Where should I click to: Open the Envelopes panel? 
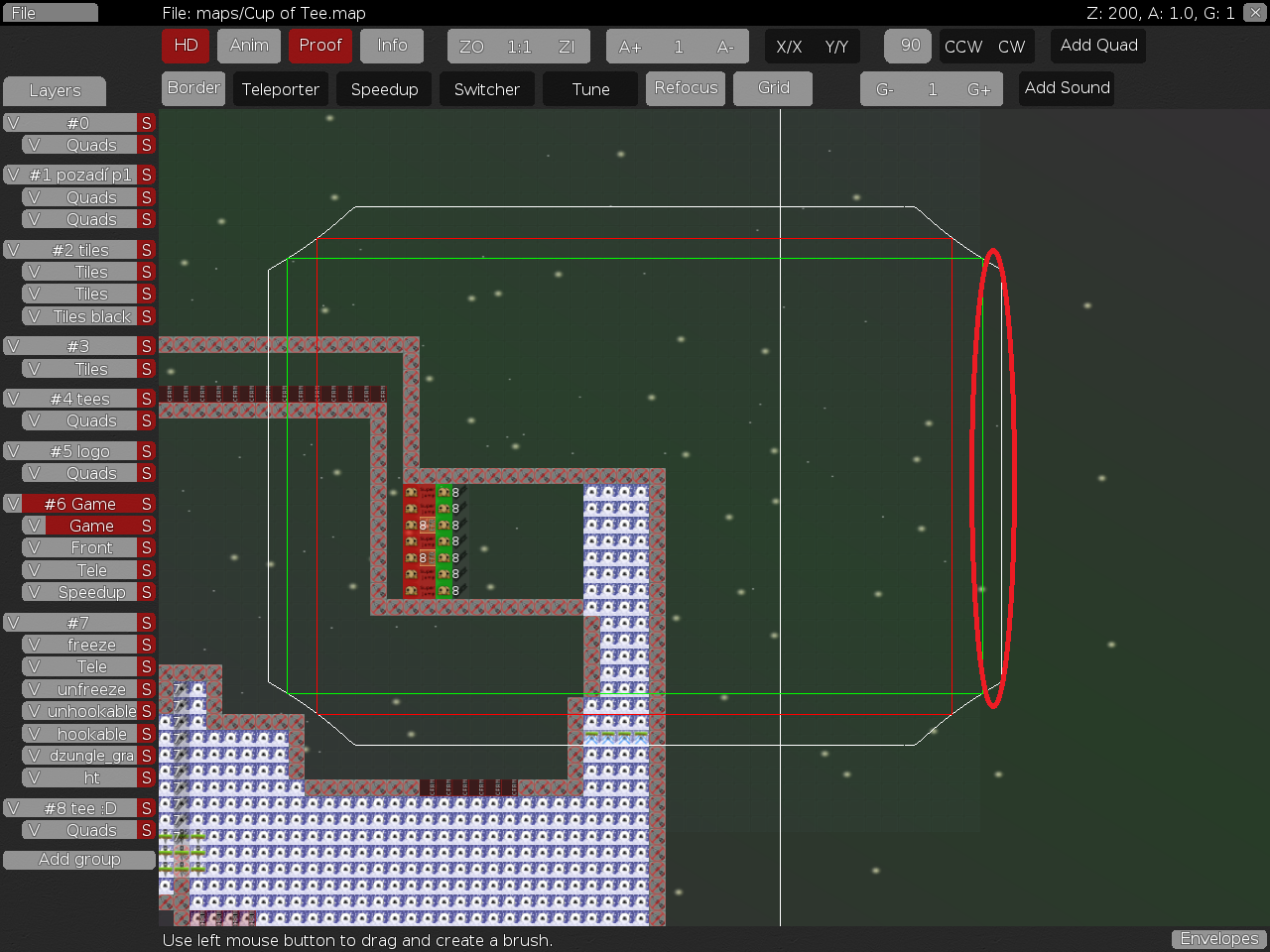tap(1218, 938)
